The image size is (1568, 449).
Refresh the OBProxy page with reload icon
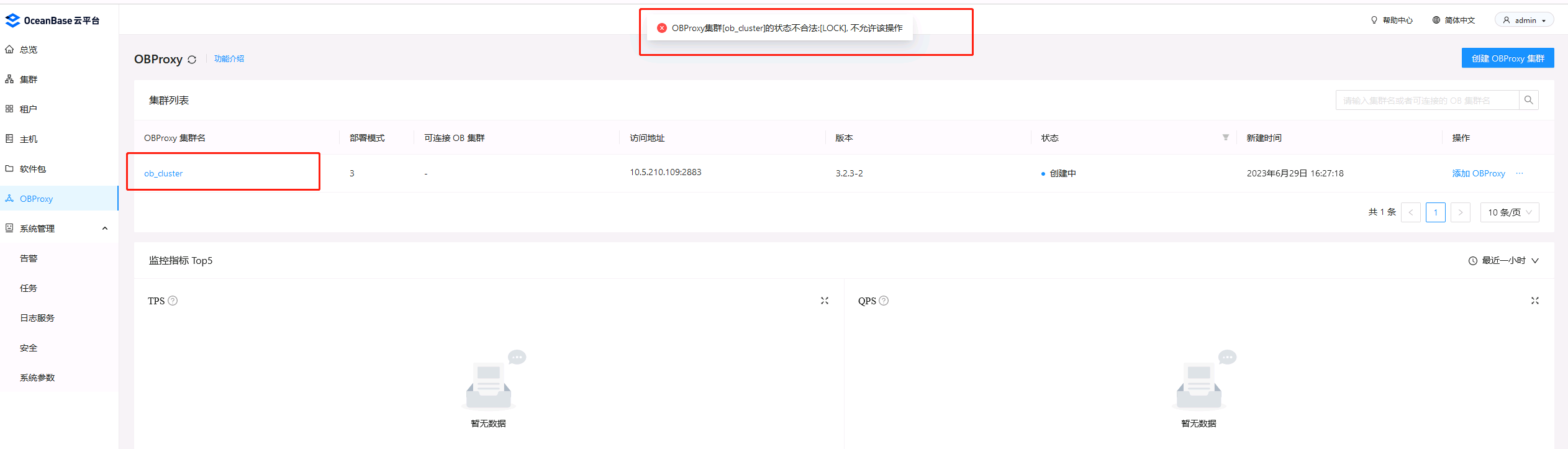[x=192, y=60]
